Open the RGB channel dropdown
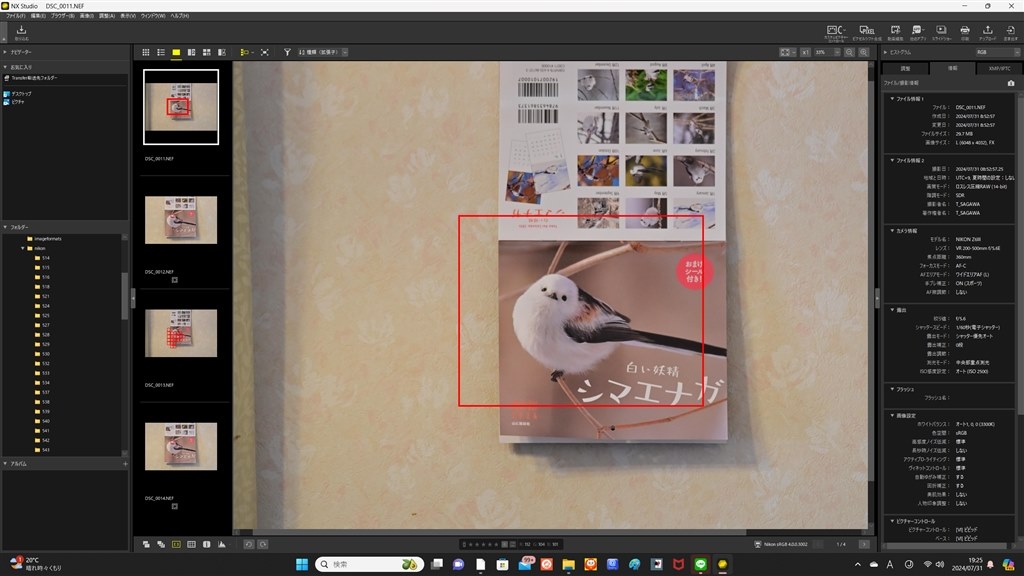Image resolution: width=1024 pixels, height=576 pixels. click(997, 52)
